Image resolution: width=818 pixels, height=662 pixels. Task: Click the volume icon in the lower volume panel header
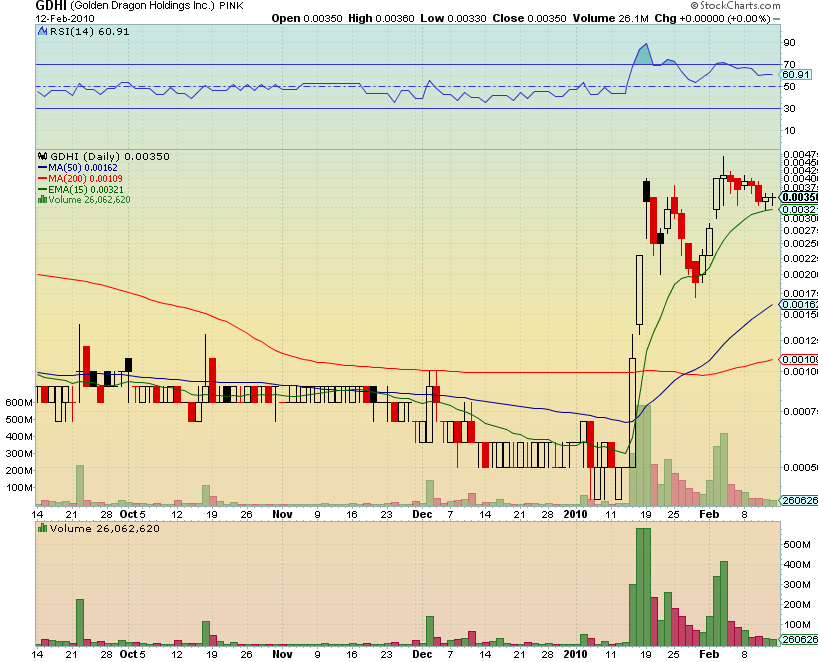pyautogui.click(x=43, y=528)
